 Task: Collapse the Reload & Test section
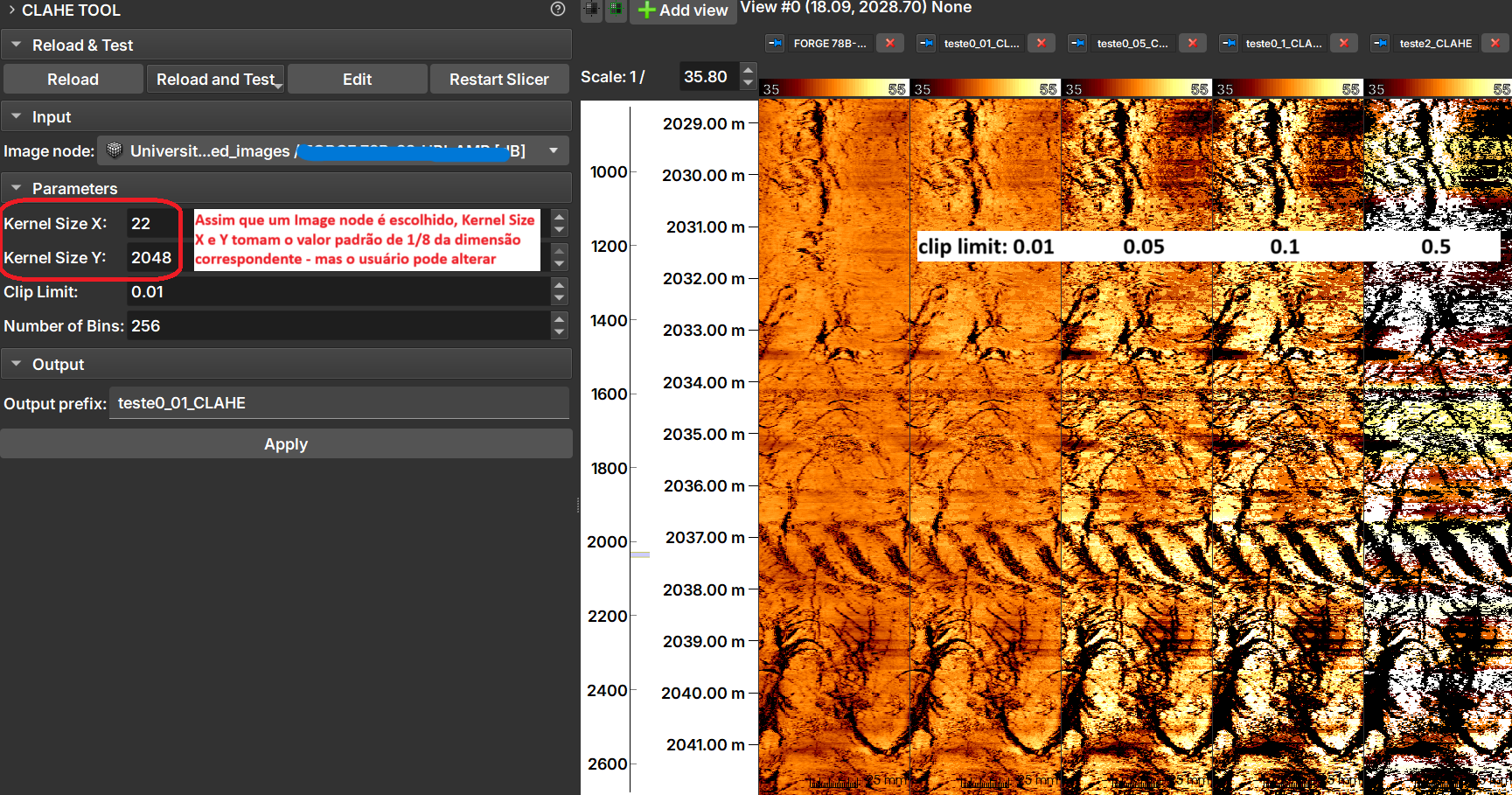click(17, 45)
